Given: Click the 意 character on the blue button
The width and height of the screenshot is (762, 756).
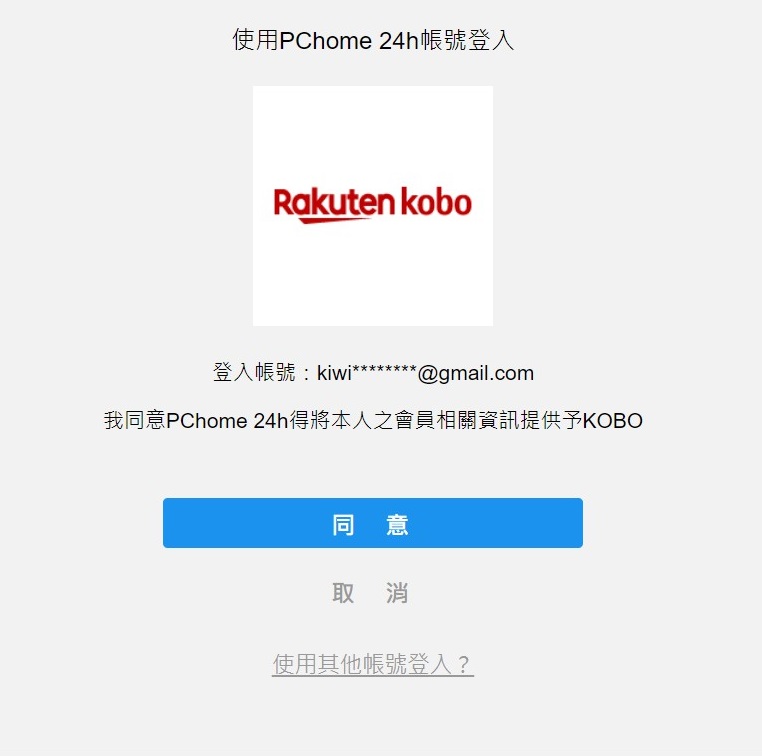Looking at the screenshot, I should [x=397, y=525].
